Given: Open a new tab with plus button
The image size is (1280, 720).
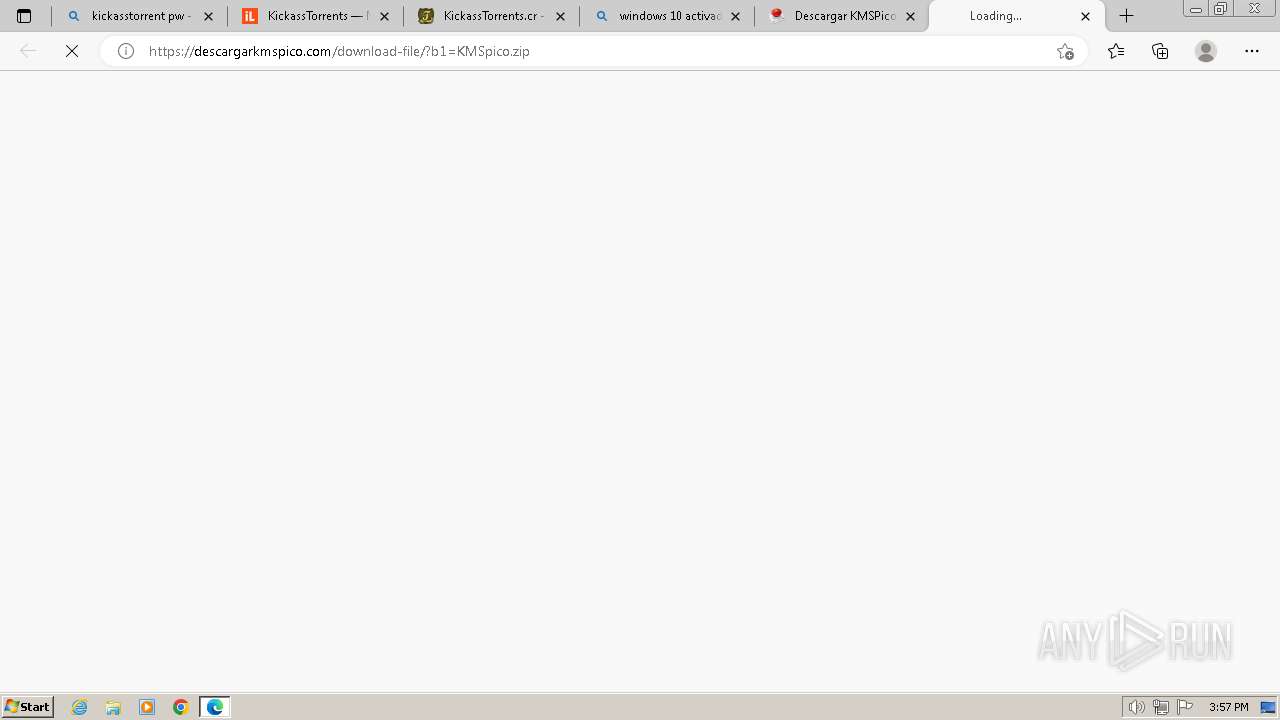Looking at the screenshot, I should pos(1126,16).
